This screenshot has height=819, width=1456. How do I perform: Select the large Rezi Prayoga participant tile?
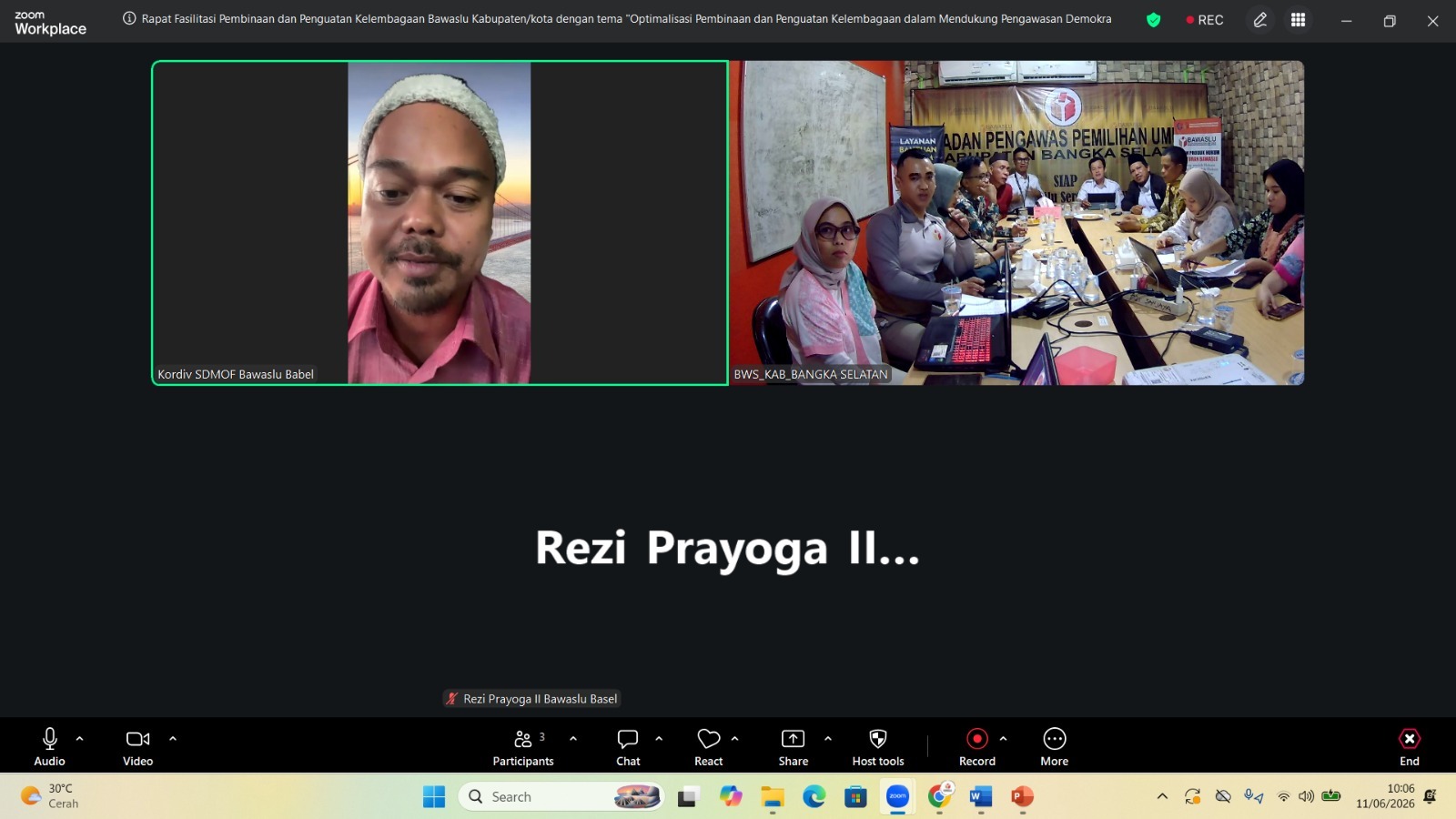pyautogui.click(x=728, y=548)
